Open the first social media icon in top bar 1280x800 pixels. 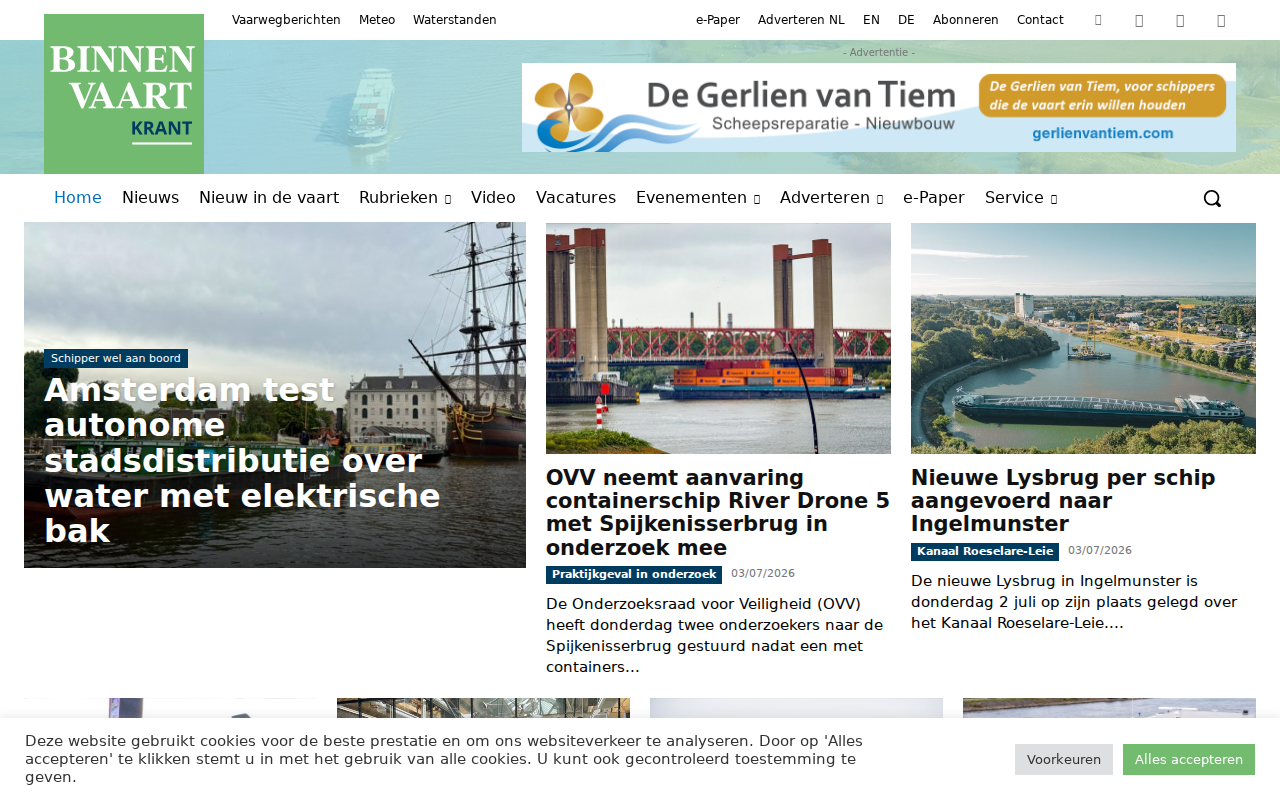coord(1098,20)
